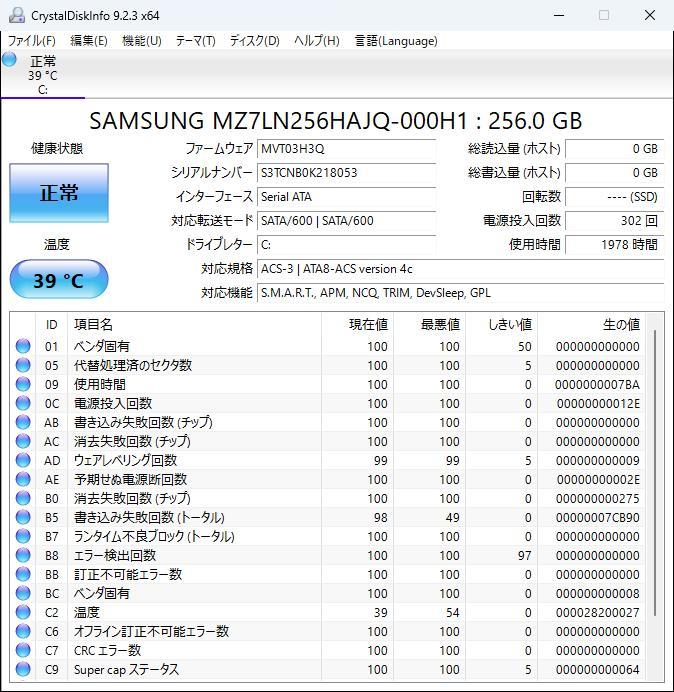This screenshot has width=674, height=692.
Task: Click the serial number field S3TCNB0K218053
Action: pyautogui.click(x=346, y=173)
